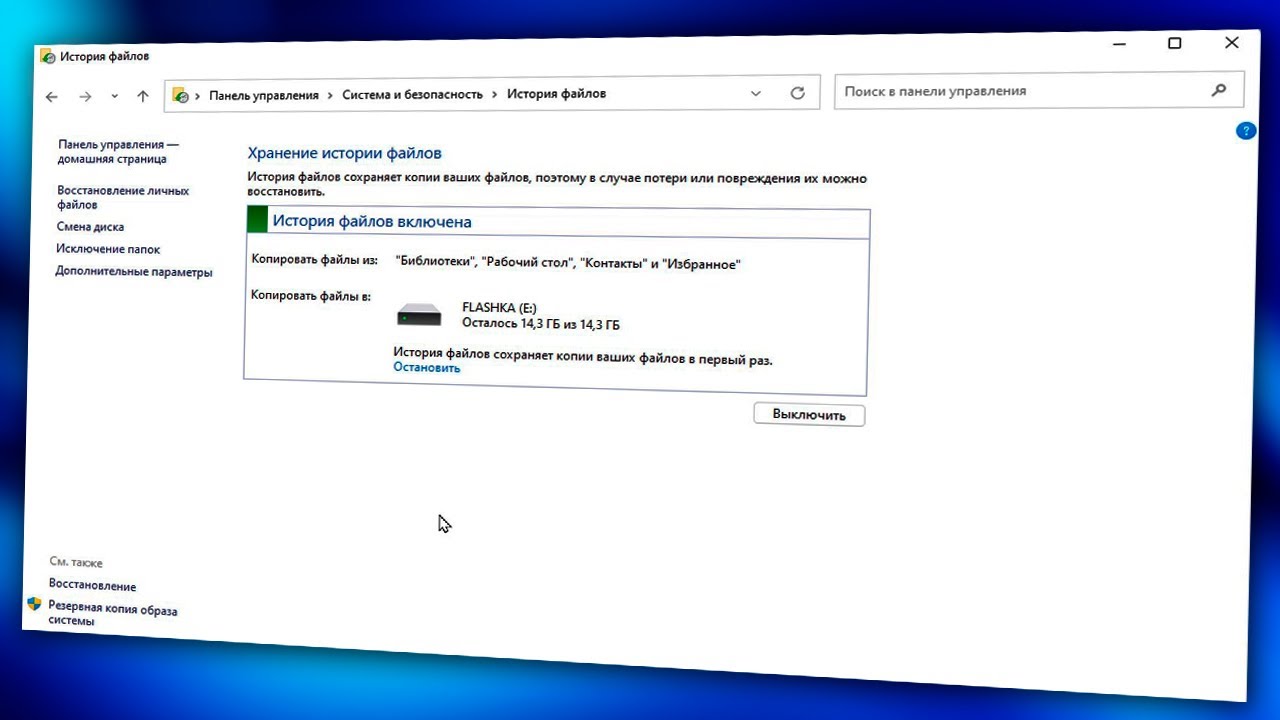
Task: Expand chevron after Панель управления breadcrumb
Action: point(330,95)
